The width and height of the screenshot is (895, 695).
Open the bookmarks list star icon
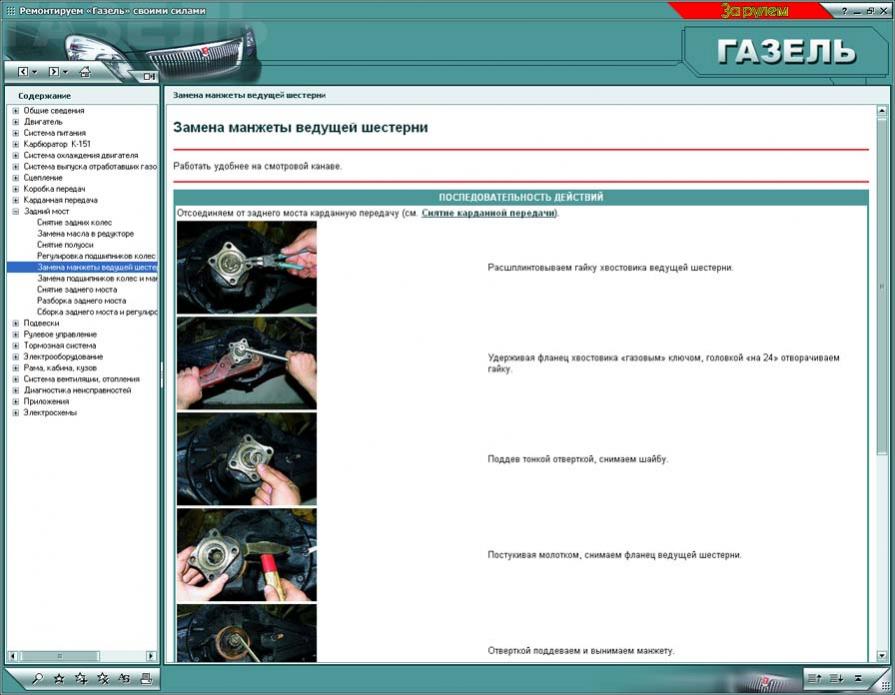point(59,678)
